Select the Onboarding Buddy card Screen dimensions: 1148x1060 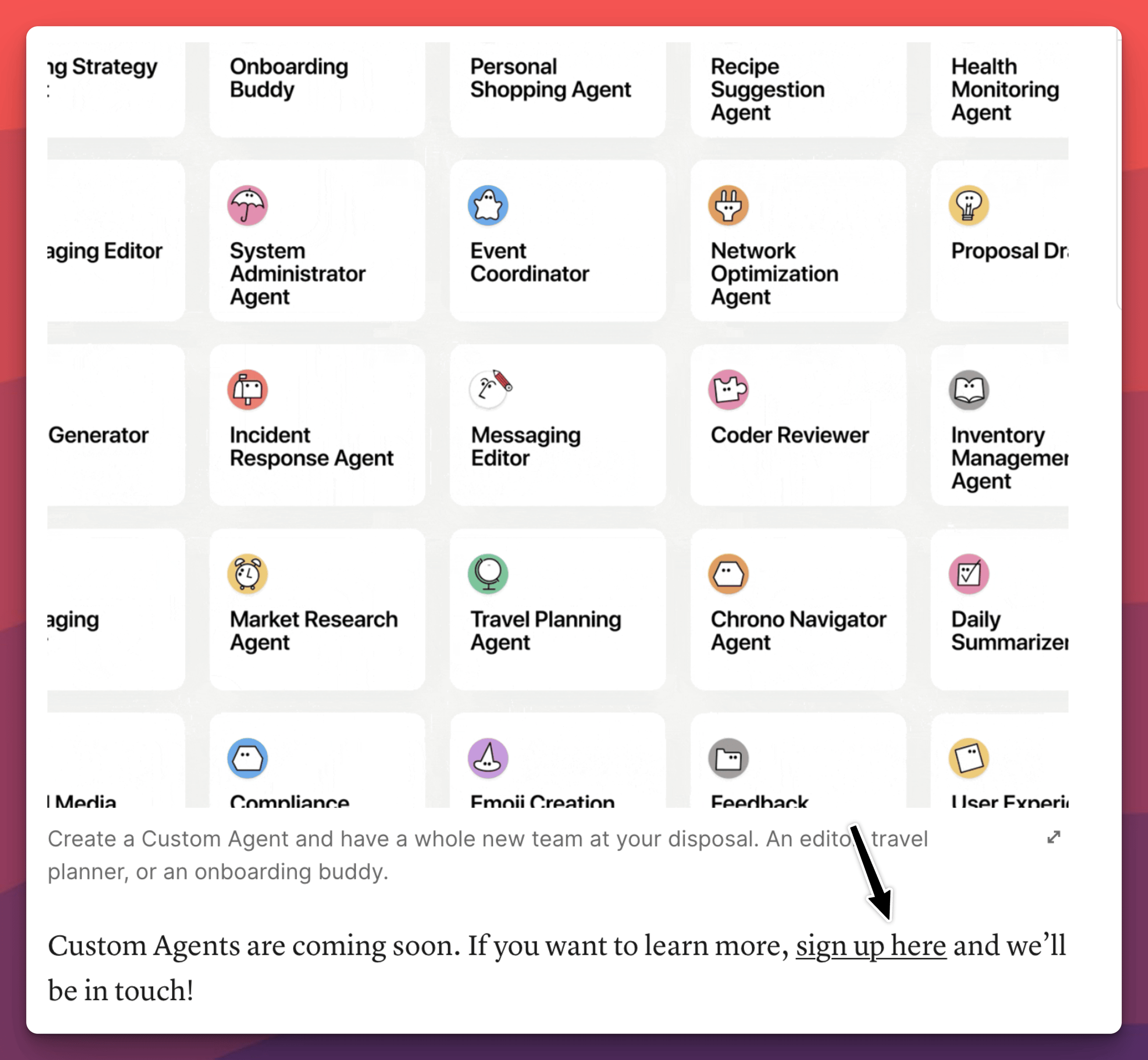coord(317,89)
